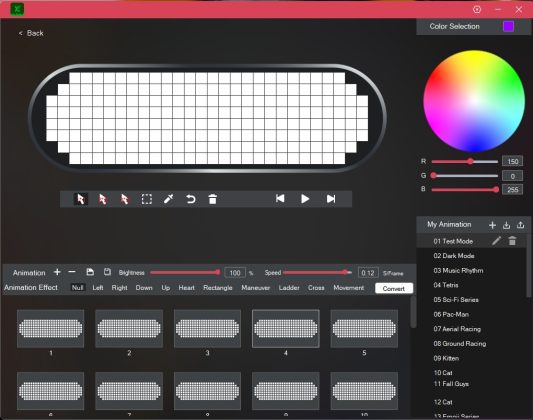
Task: Click the green app logo icon
Action: 17,9
